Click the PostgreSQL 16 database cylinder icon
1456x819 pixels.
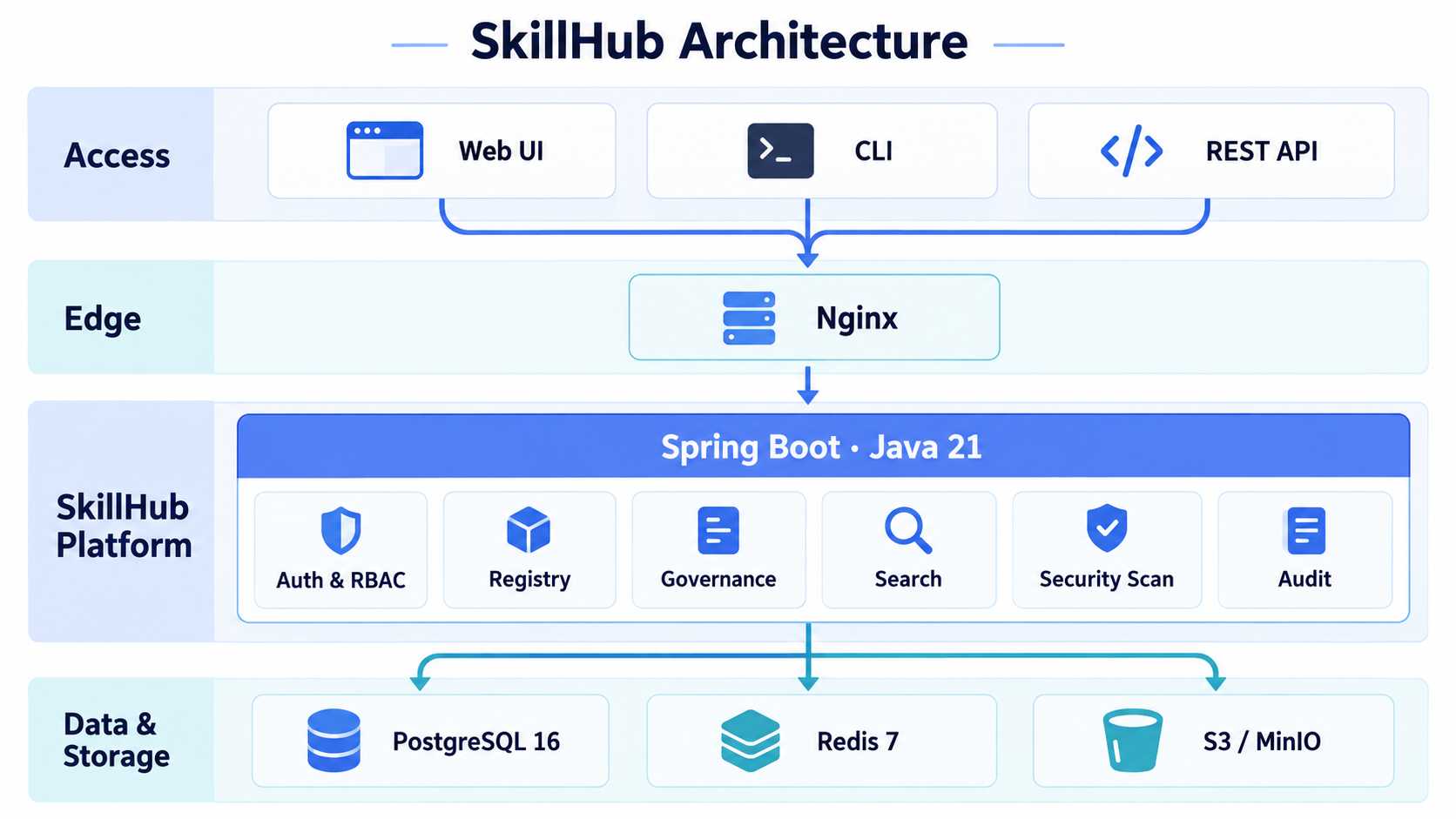click(x=334, y=741)
